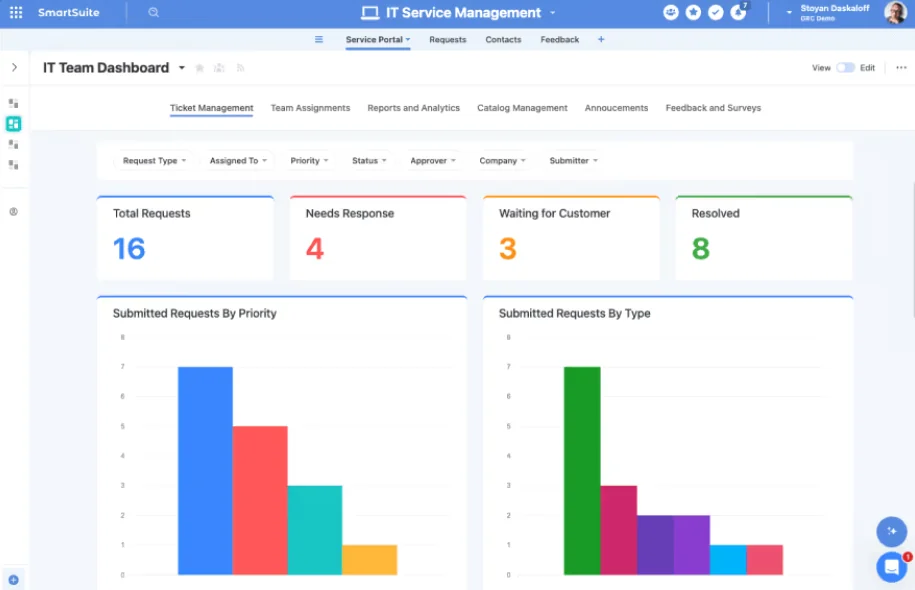Click the Submitted Requests By Priority title
This screenshot has width=915, height=590.
(x=194, y=313)
